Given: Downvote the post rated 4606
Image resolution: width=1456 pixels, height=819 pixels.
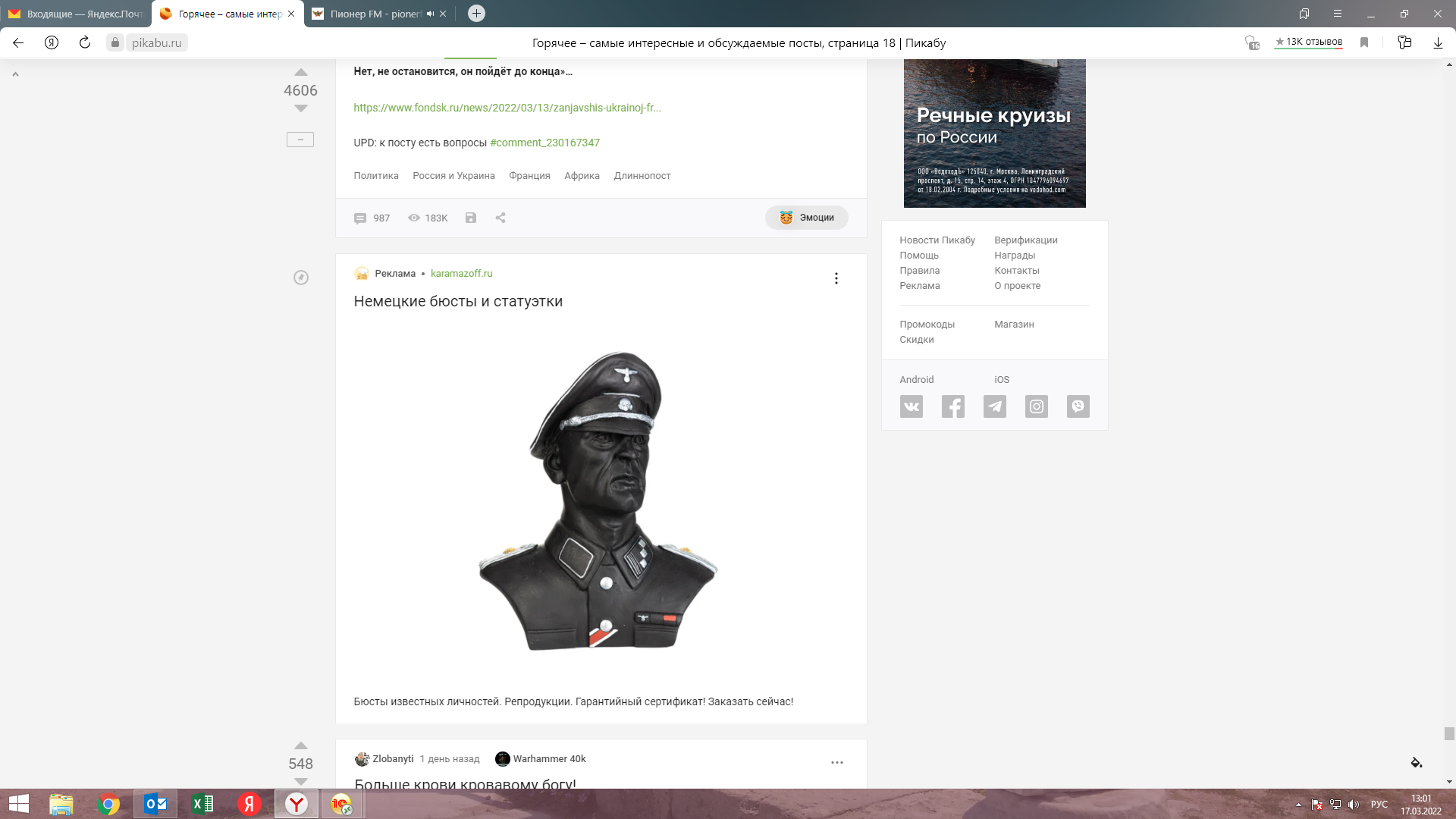Looking at the screenshot, I should click(300, 108).
